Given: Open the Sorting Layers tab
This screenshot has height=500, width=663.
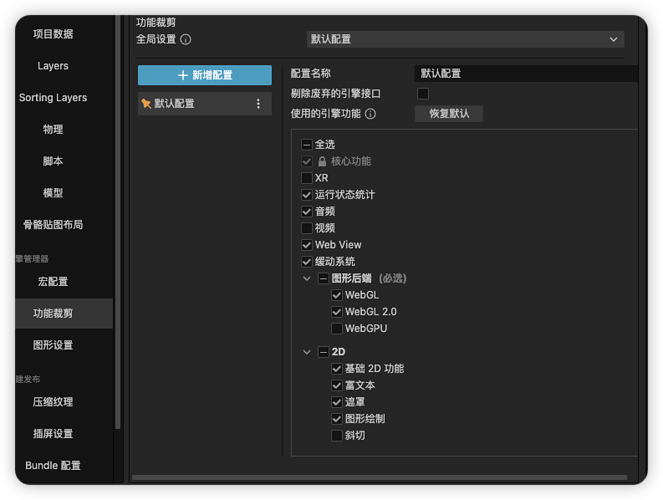Looking at the screenshot, I should pos(53,97).
